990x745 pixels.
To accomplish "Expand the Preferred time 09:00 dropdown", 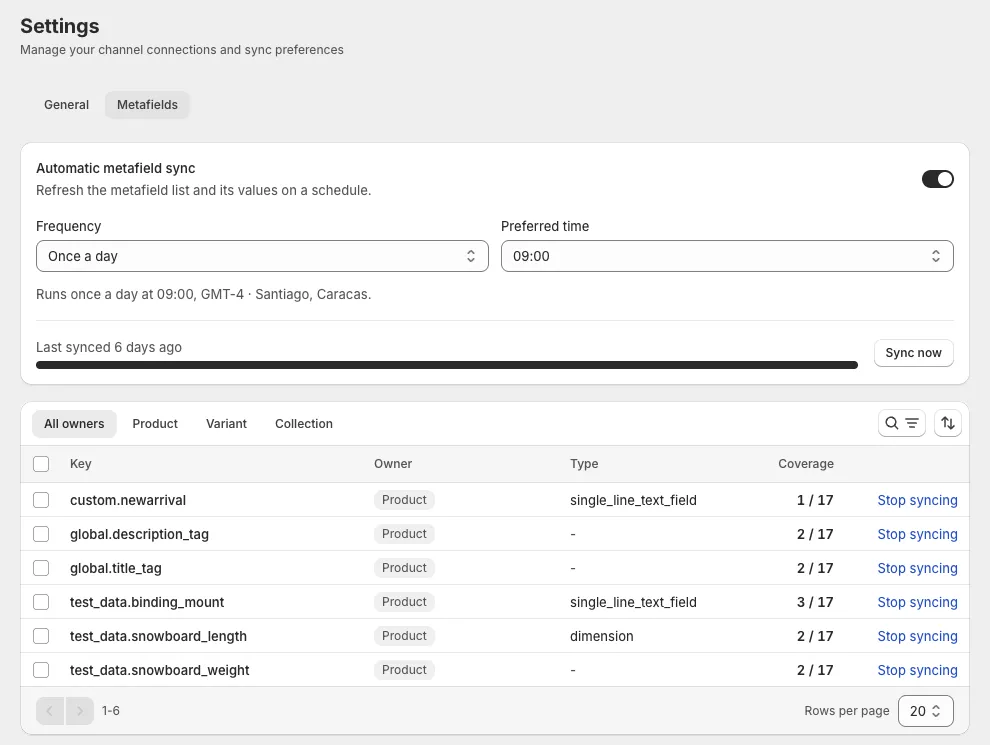I will point(727,256).
